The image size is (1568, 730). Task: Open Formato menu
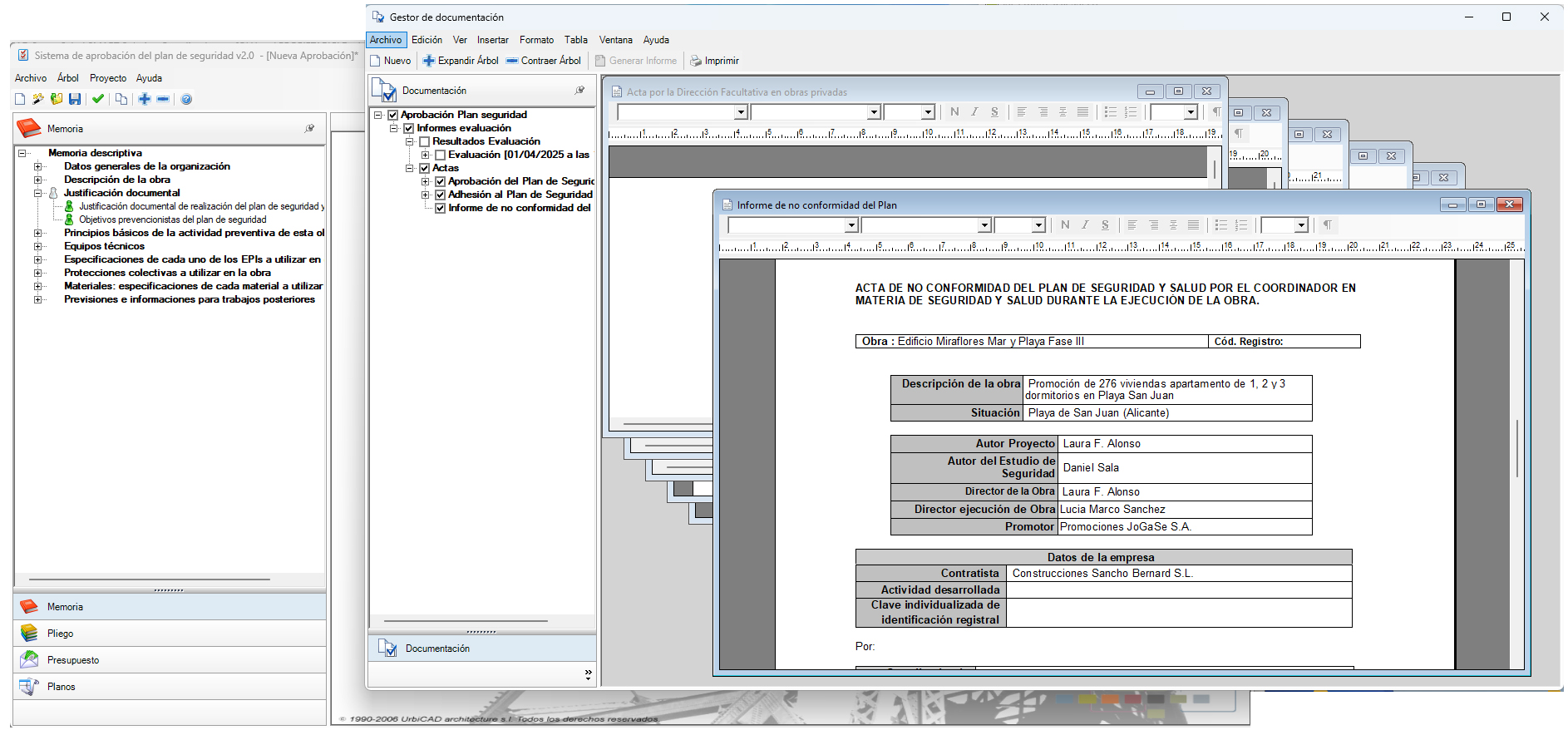click(536, 40)
